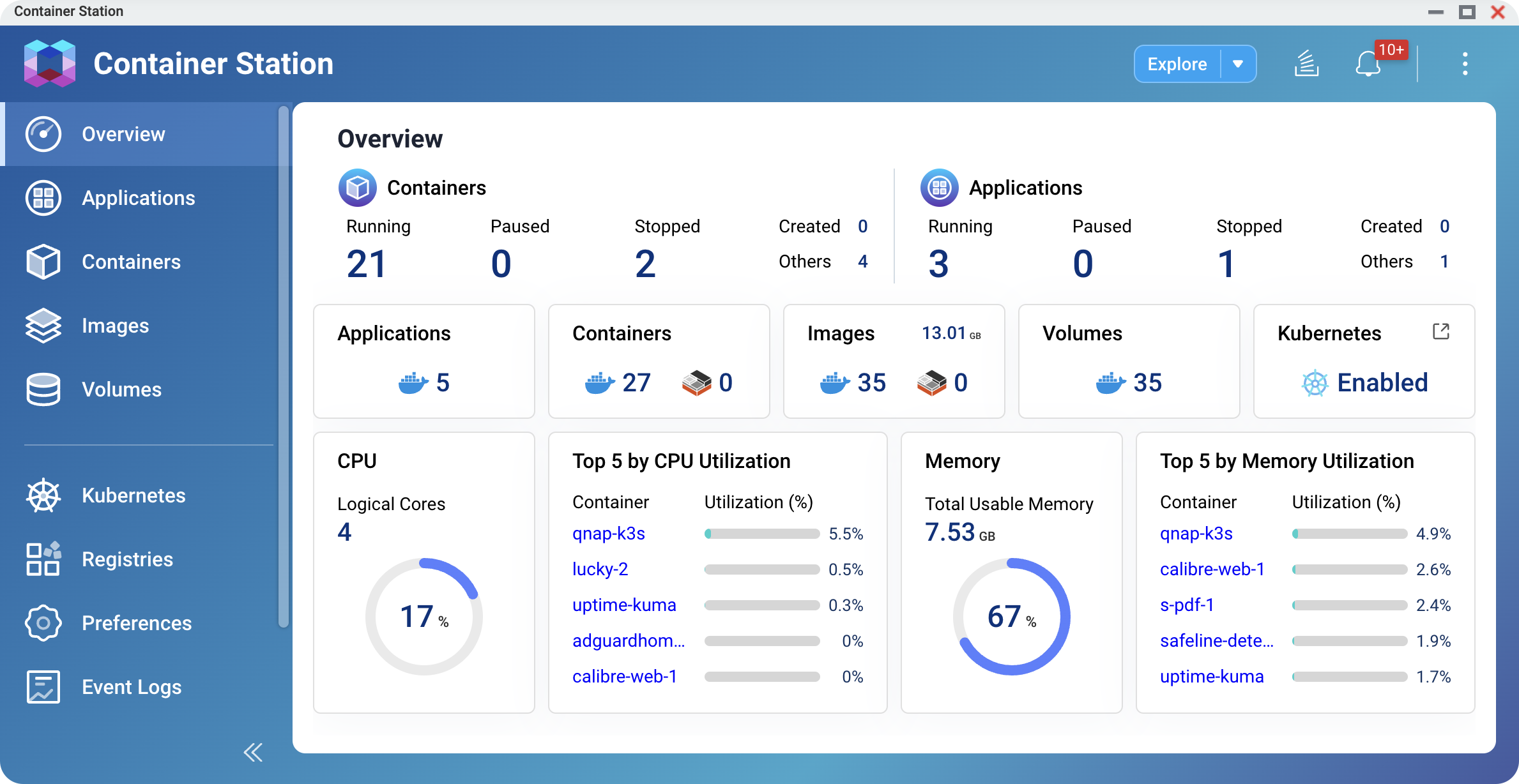
Task: Click the Kubernetes Enabled status text
Action: point(1382,383)
